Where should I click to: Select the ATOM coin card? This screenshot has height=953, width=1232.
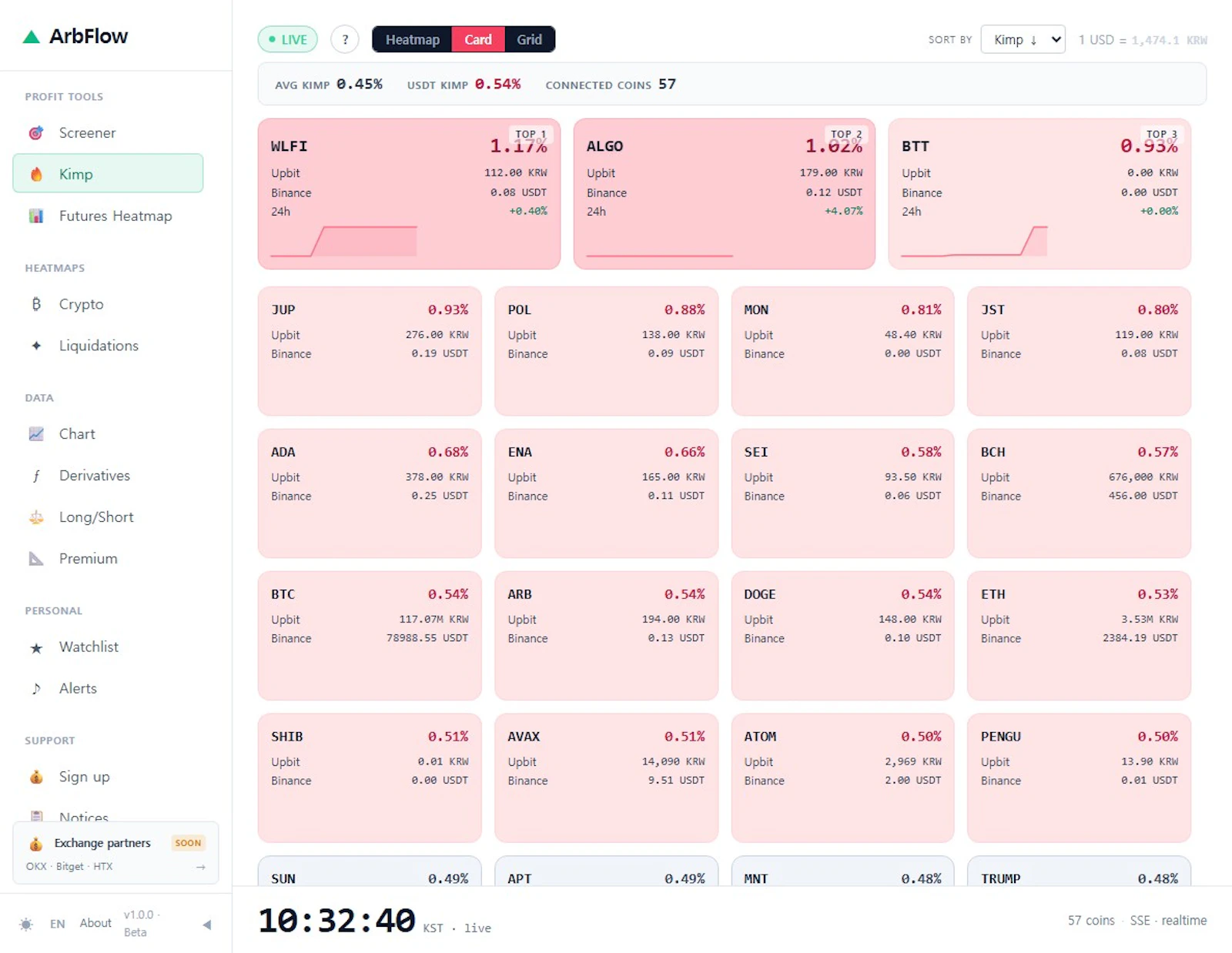pyautogui.click(x=842, y=778)
